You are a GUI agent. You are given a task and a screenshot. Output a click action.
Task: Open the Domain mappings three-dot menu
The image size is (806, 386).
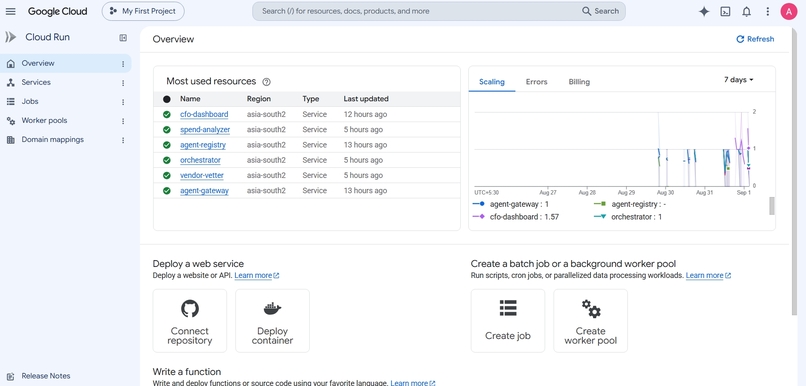123,140
